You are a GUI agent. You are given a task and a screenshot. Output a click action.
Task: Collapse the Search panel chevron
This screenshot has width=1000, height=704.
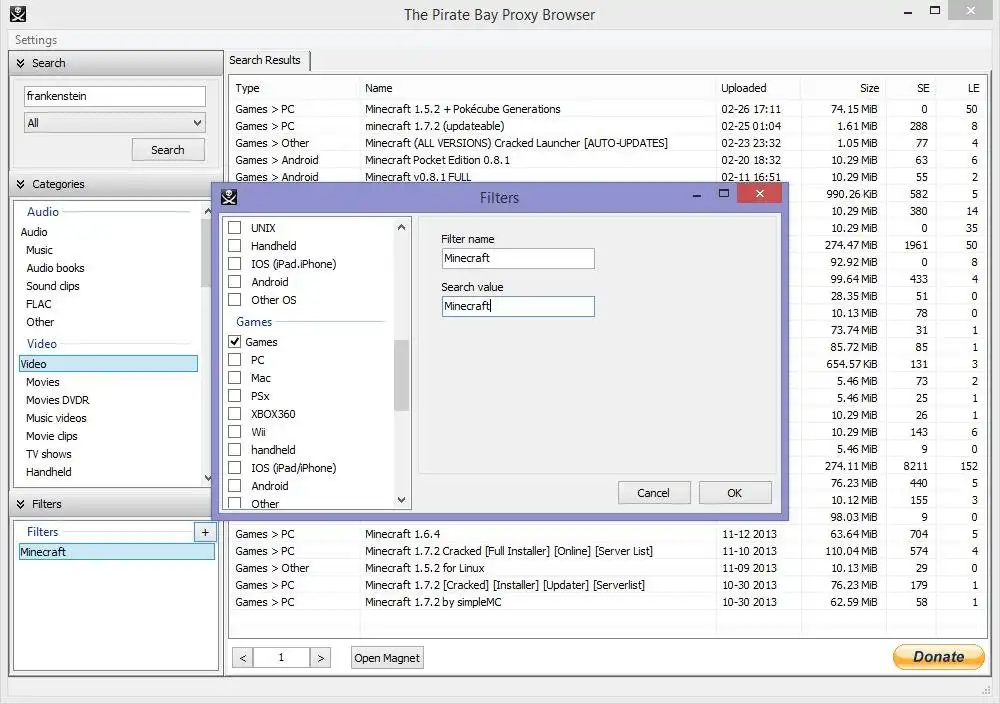[x=20, y=63]
